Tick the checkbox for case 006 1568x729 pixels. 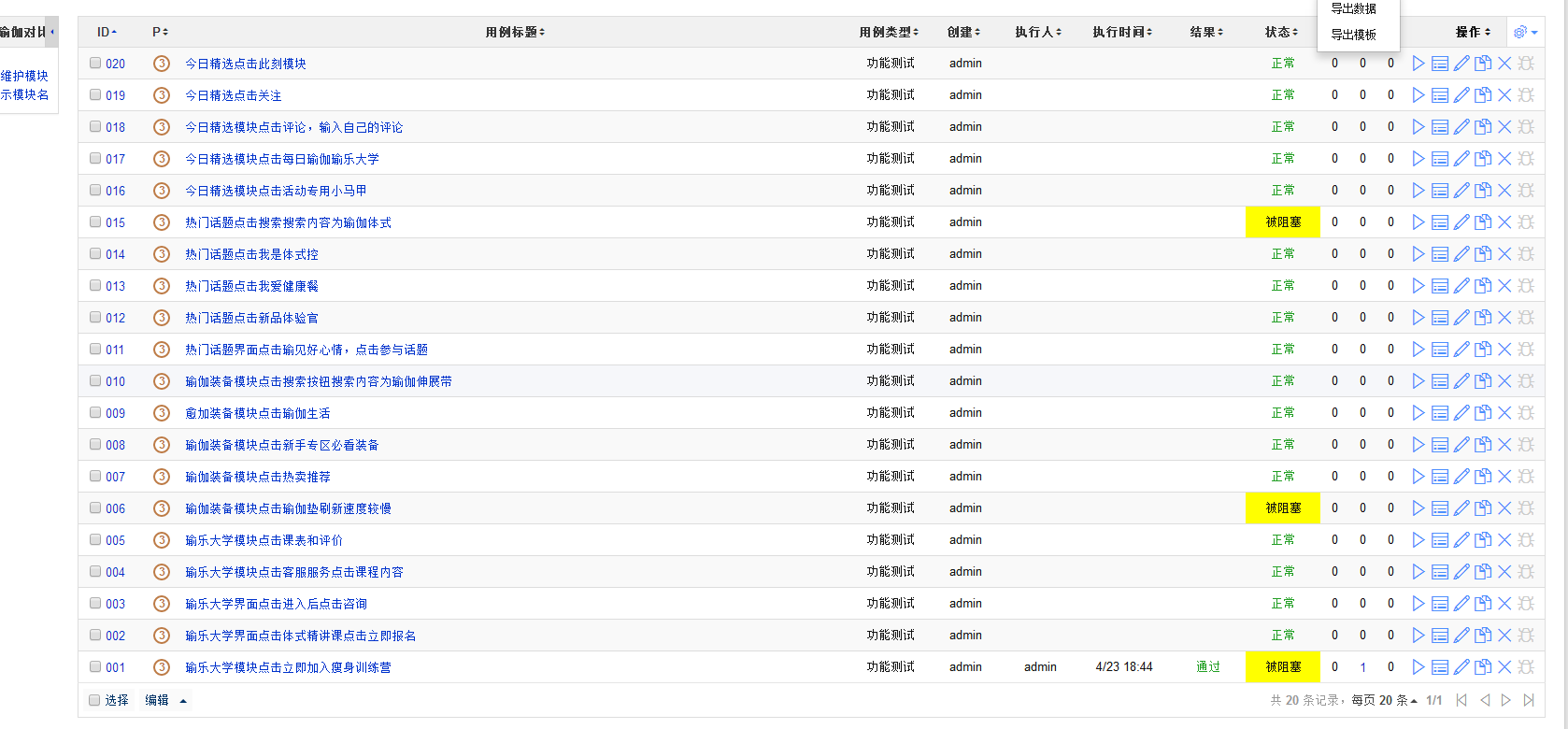point(95,508)
